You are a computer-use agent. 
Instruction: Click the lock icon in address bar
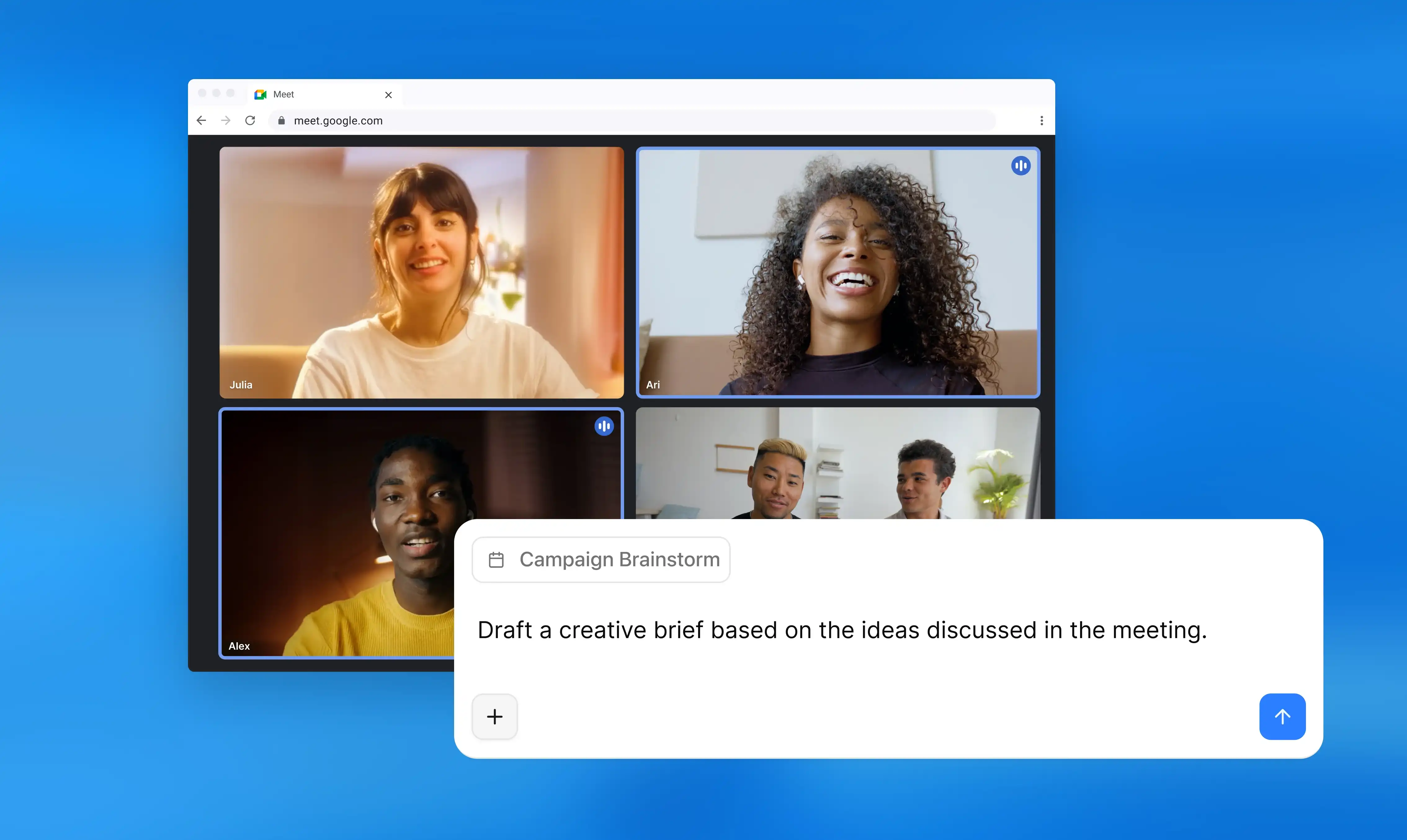point(281,121)
